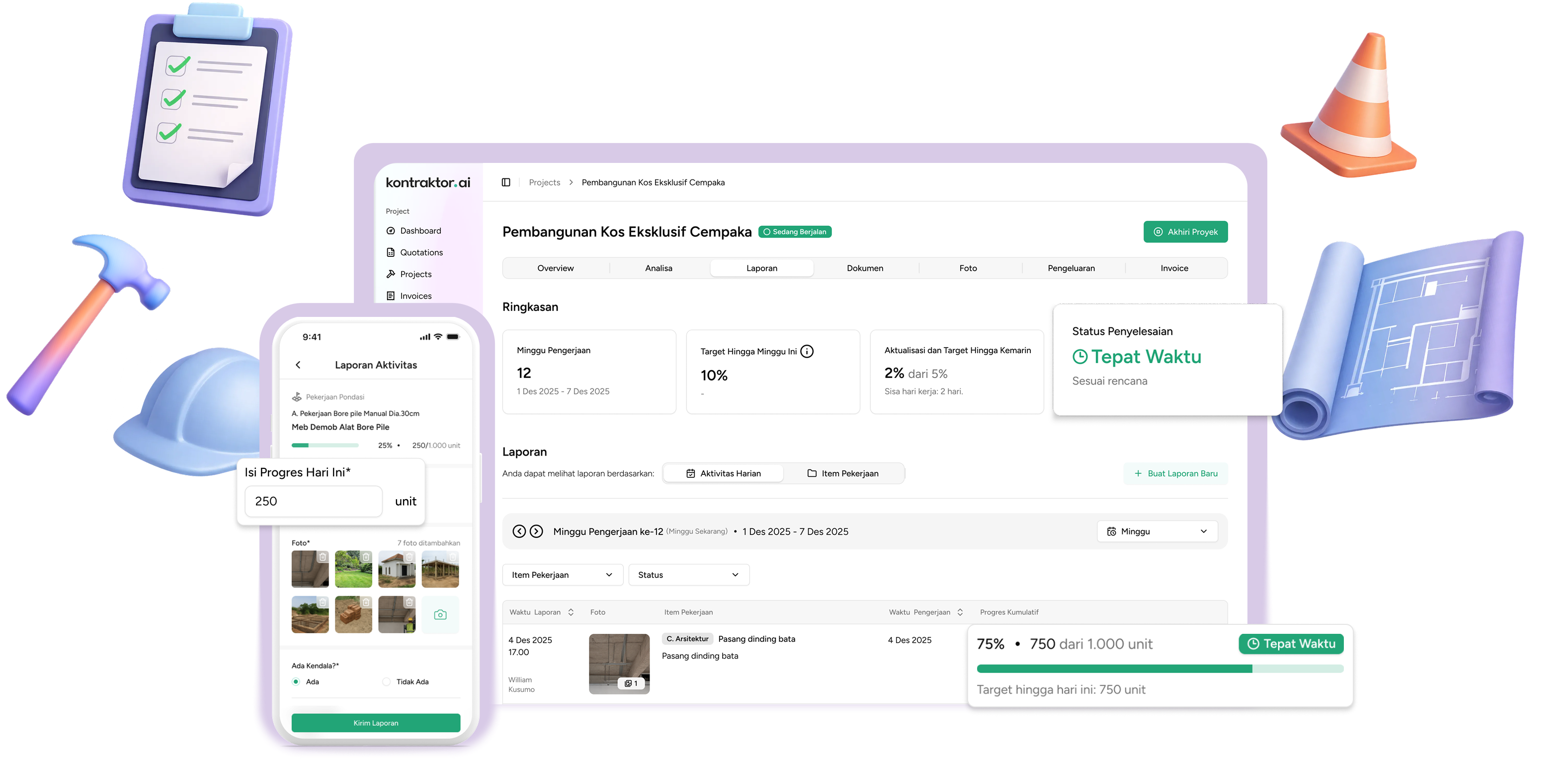Open Invoices in the sidebar
The width and height of the screenshot is (1568, 759).
409,296
